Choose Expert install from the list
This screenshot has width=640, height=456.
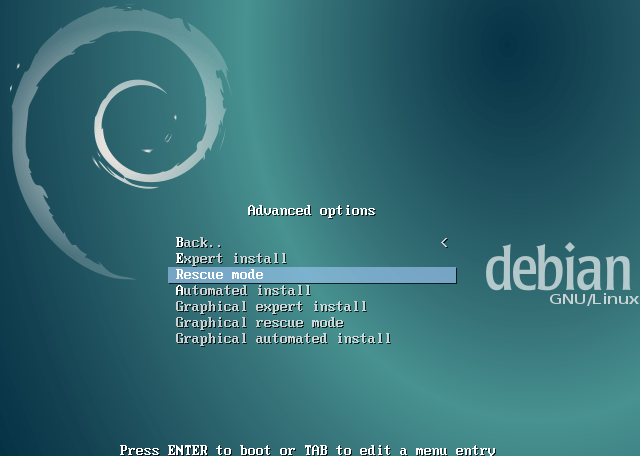click(231, 259)
